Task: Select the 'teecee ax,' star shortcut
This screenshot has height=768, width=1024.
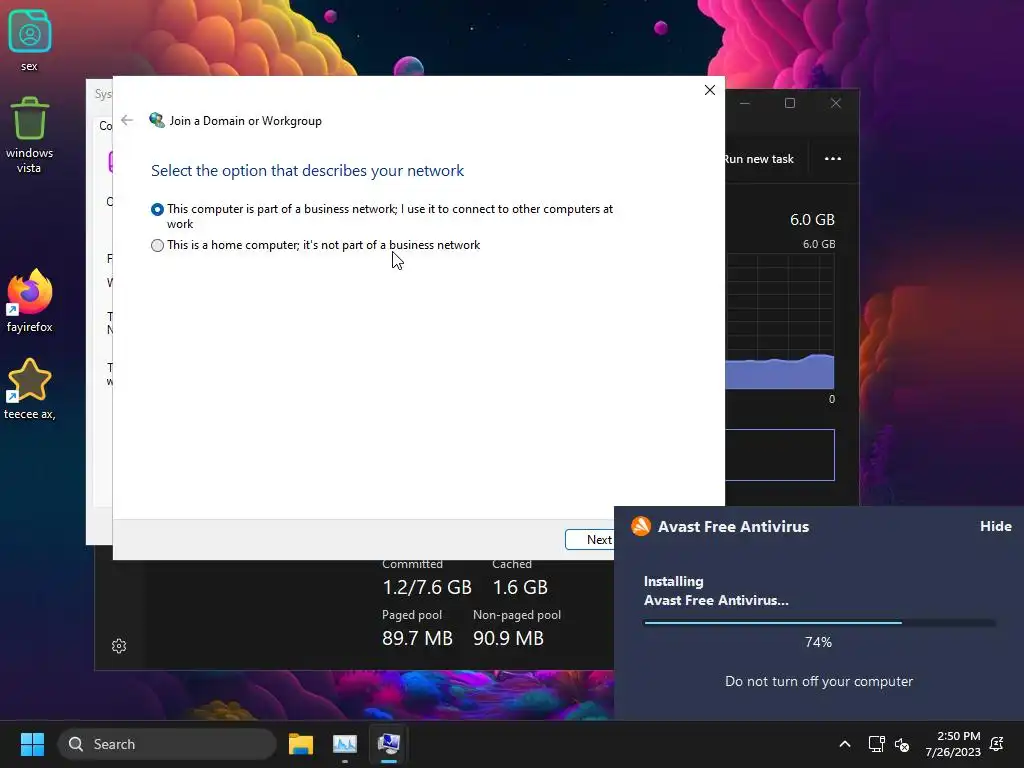Action: tap(29, 389)
